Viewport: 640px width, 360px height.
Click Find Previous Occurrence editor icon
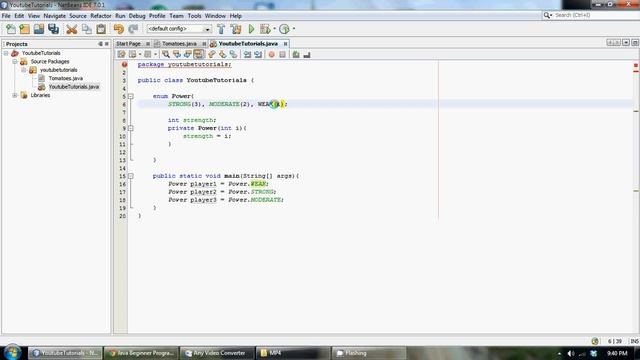point(177,54)
